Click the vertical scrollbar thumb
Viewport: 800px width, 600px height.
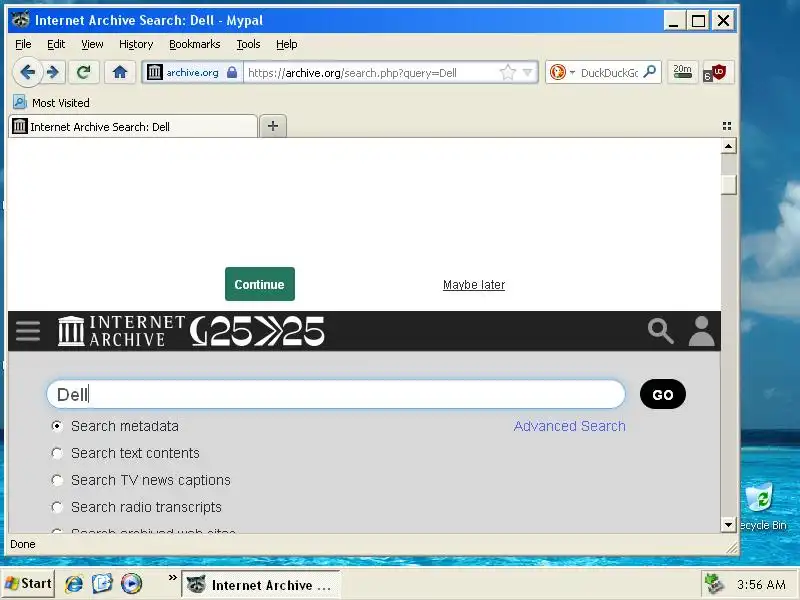(729, 184)
